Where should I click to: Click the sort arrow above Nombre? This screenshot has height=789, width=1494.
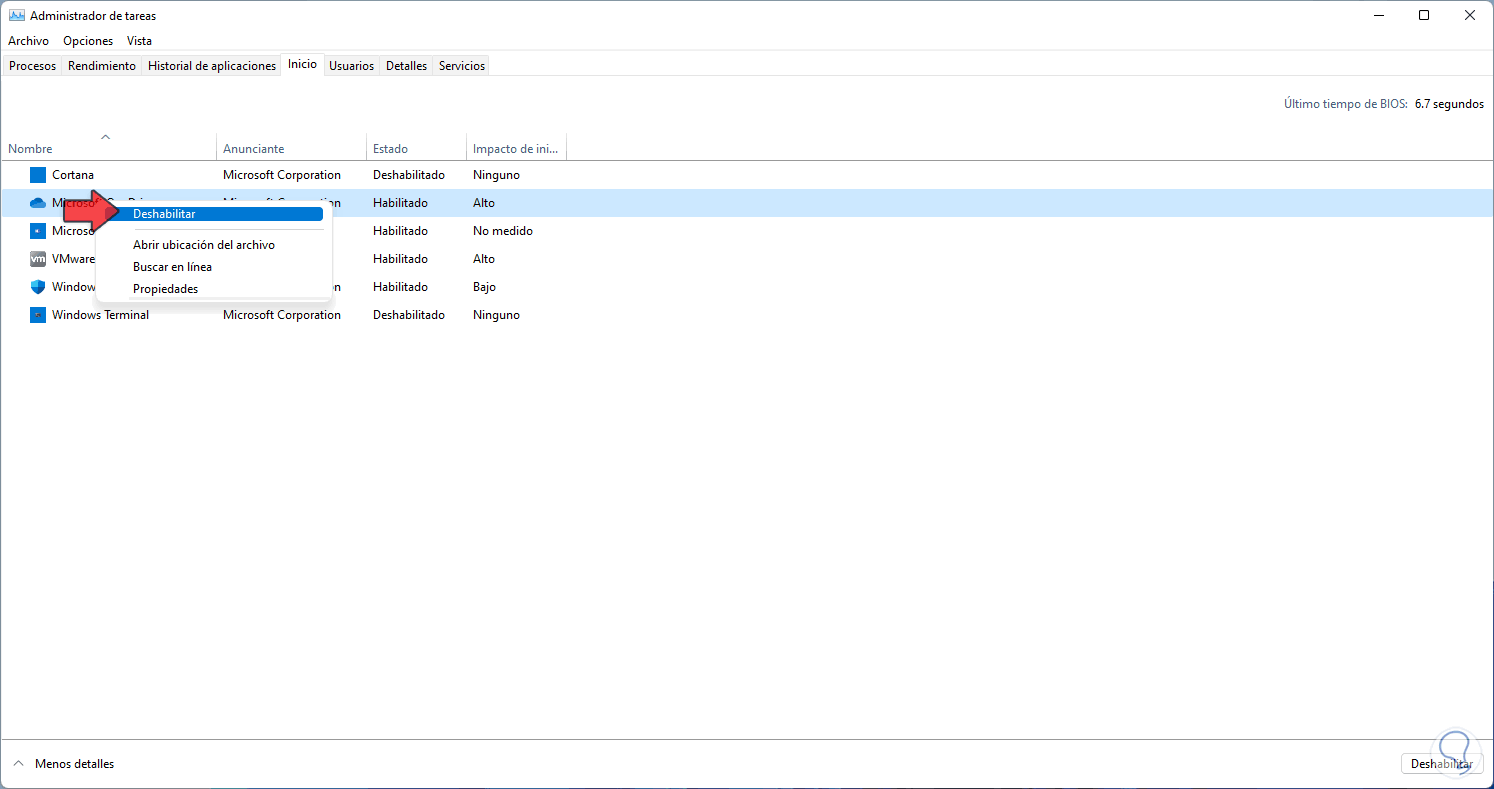point(105,136)
